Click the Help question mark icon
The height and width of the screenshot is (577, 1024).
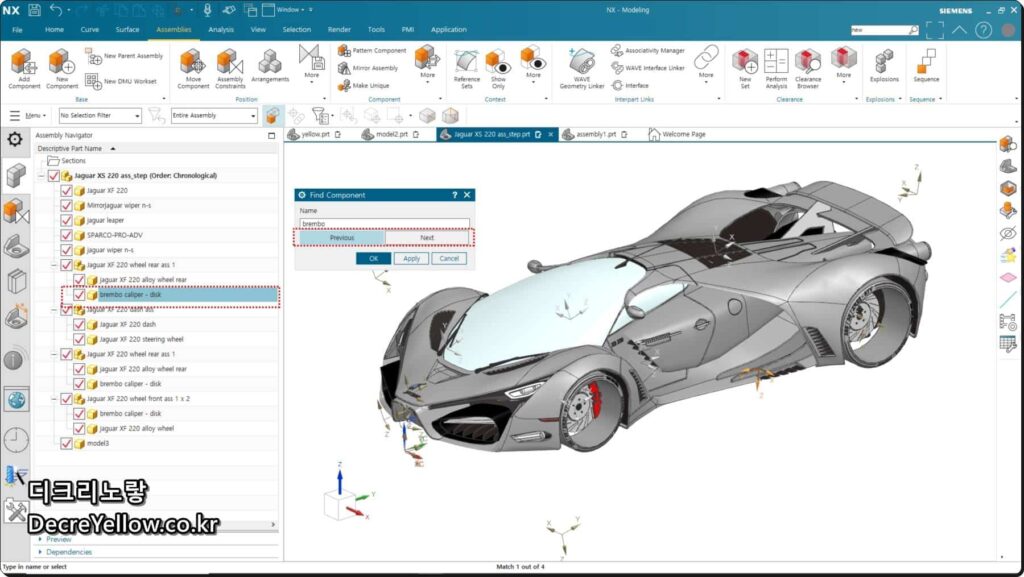(983, 30)
